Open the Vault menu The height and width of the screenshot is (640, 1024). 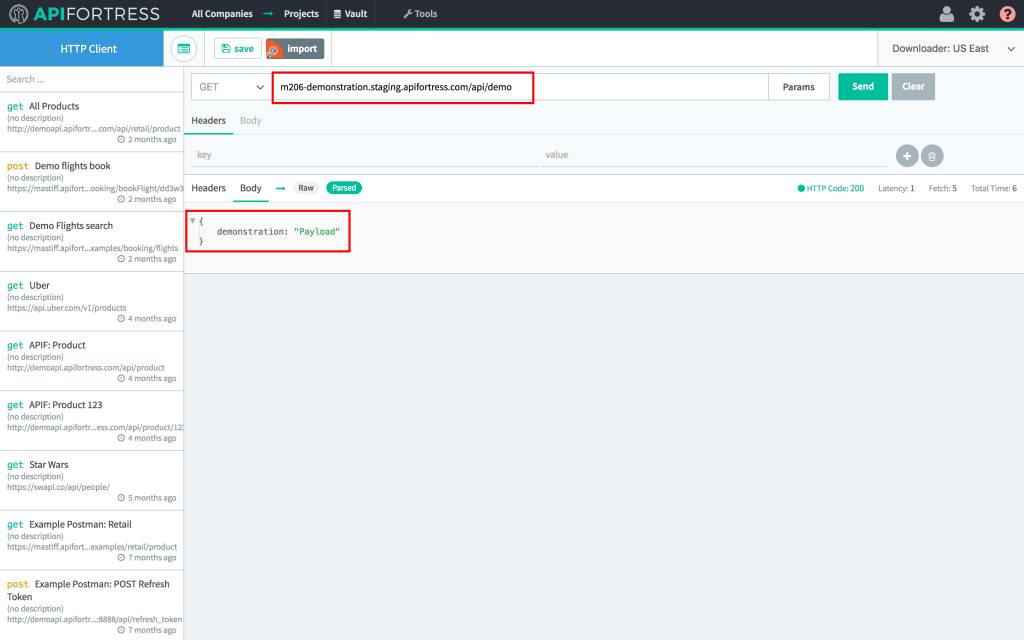click(350, 14)
